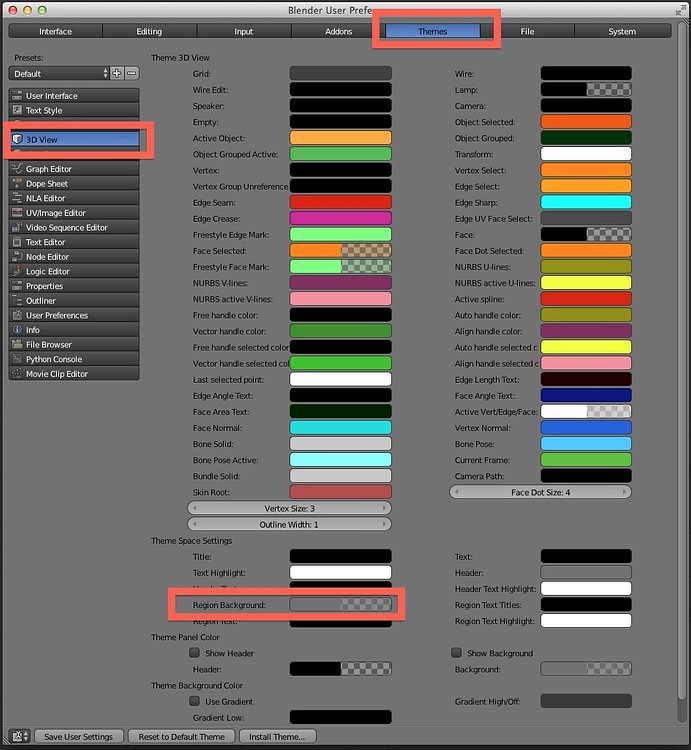Image resolution: width=691 pixels, height=750 pixels.
Task: Click the Python Console icon
Action: [17, 359]
